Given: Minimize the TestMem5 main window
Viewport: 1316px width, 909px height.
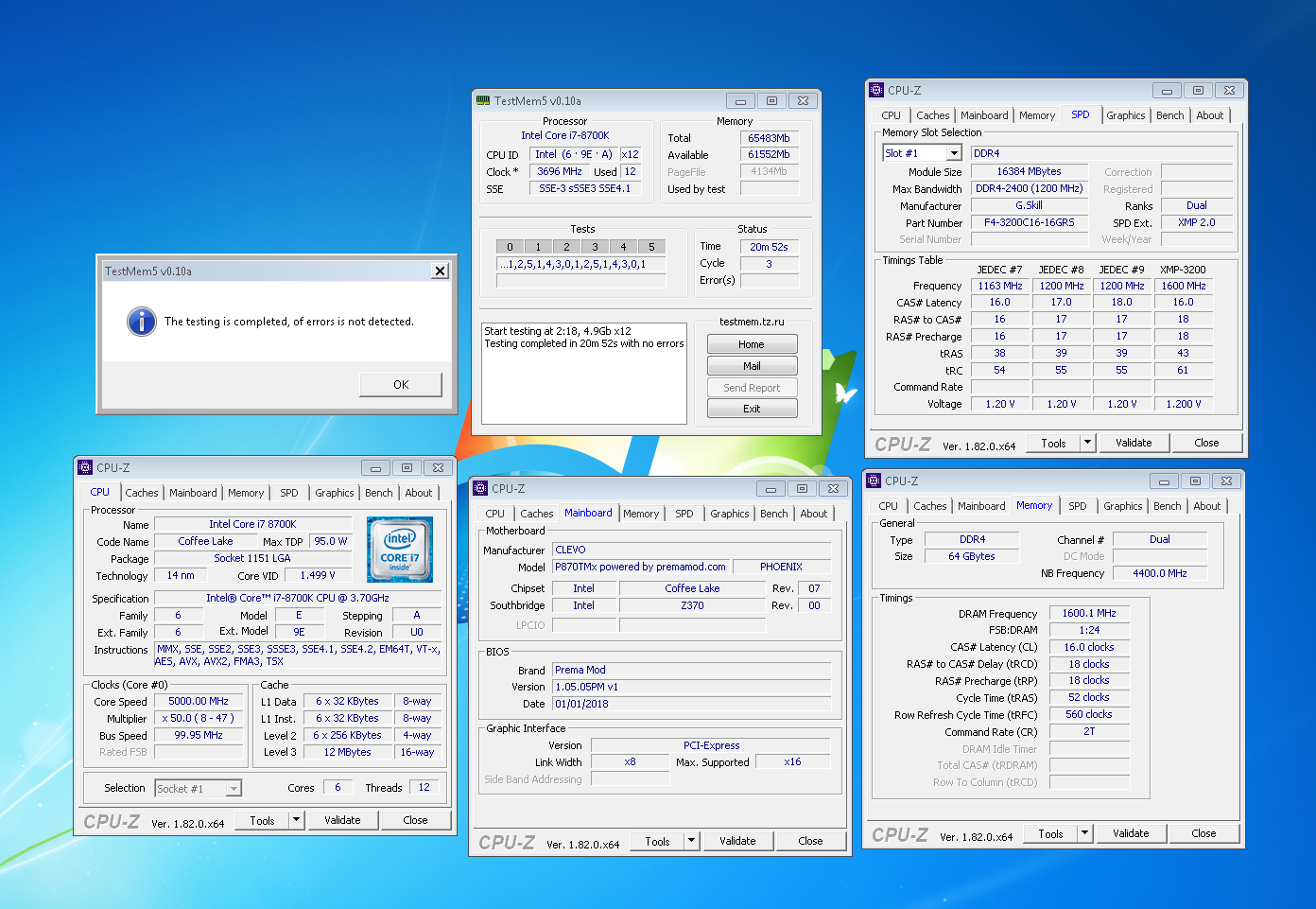Looking at the screenshot, I should point(740,100).
